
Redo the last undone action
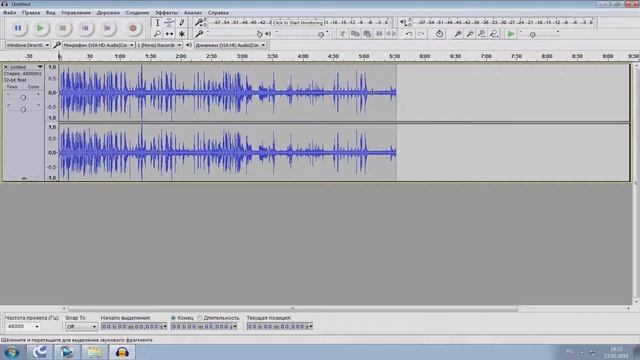point(421,34)
